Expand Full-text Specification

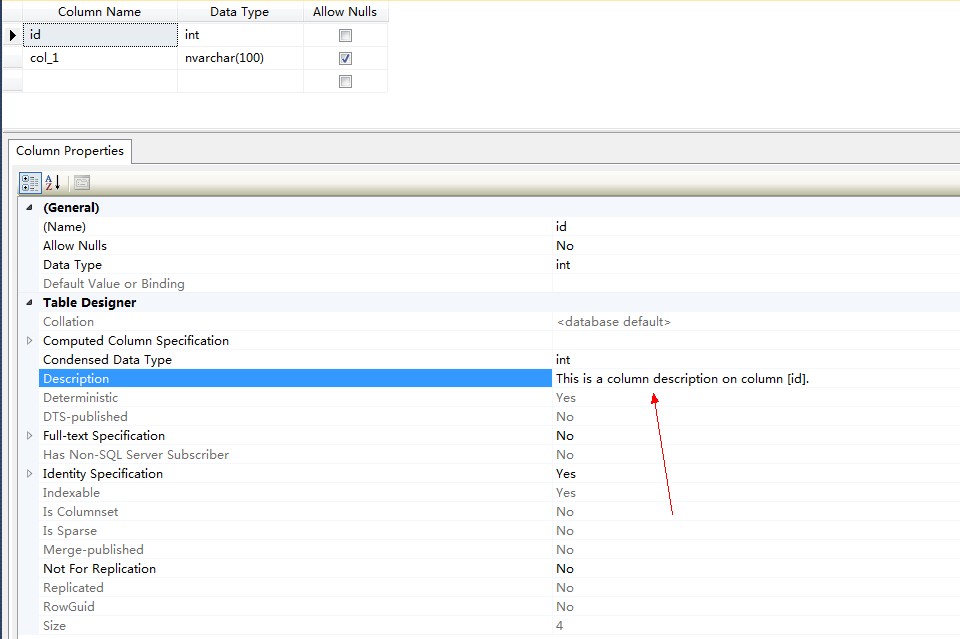(29, 435)
